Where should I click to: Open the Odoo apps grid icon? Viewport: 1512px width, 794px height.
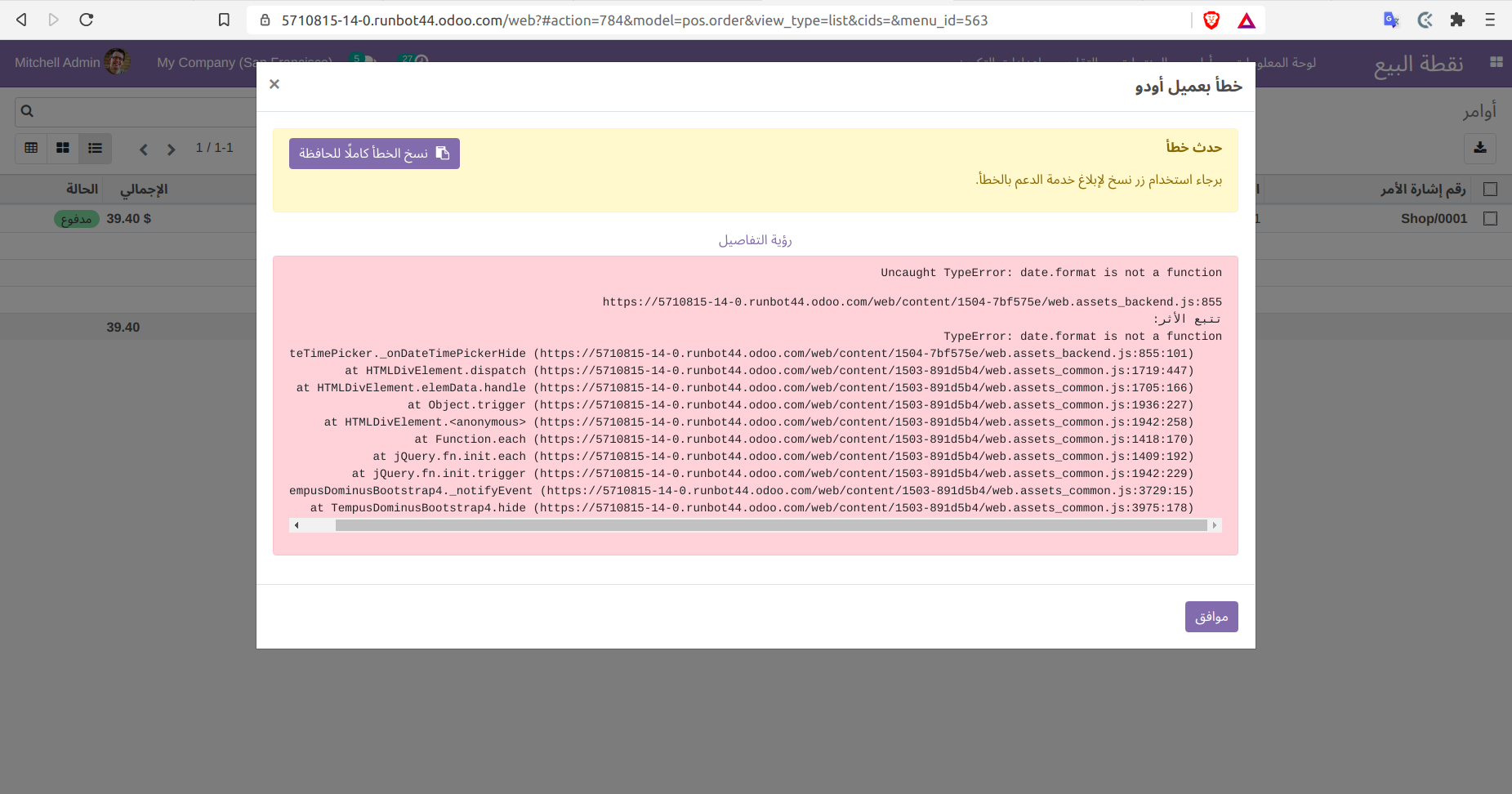[x=1497, y=62]
